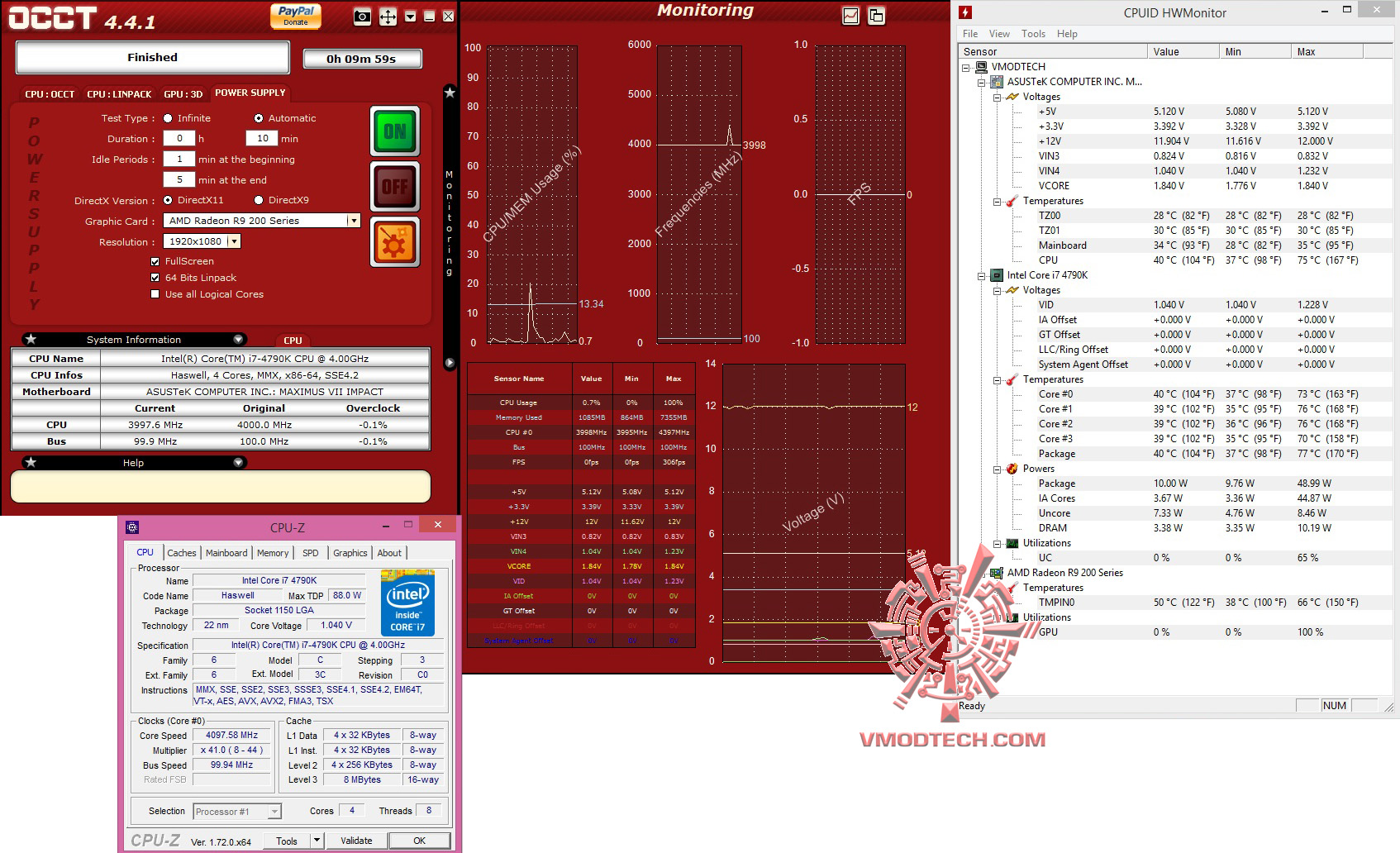Click the ASUSTeK Voltages lightning icon
Screen dimensions: 1400x853
(x=1012, y=97)
